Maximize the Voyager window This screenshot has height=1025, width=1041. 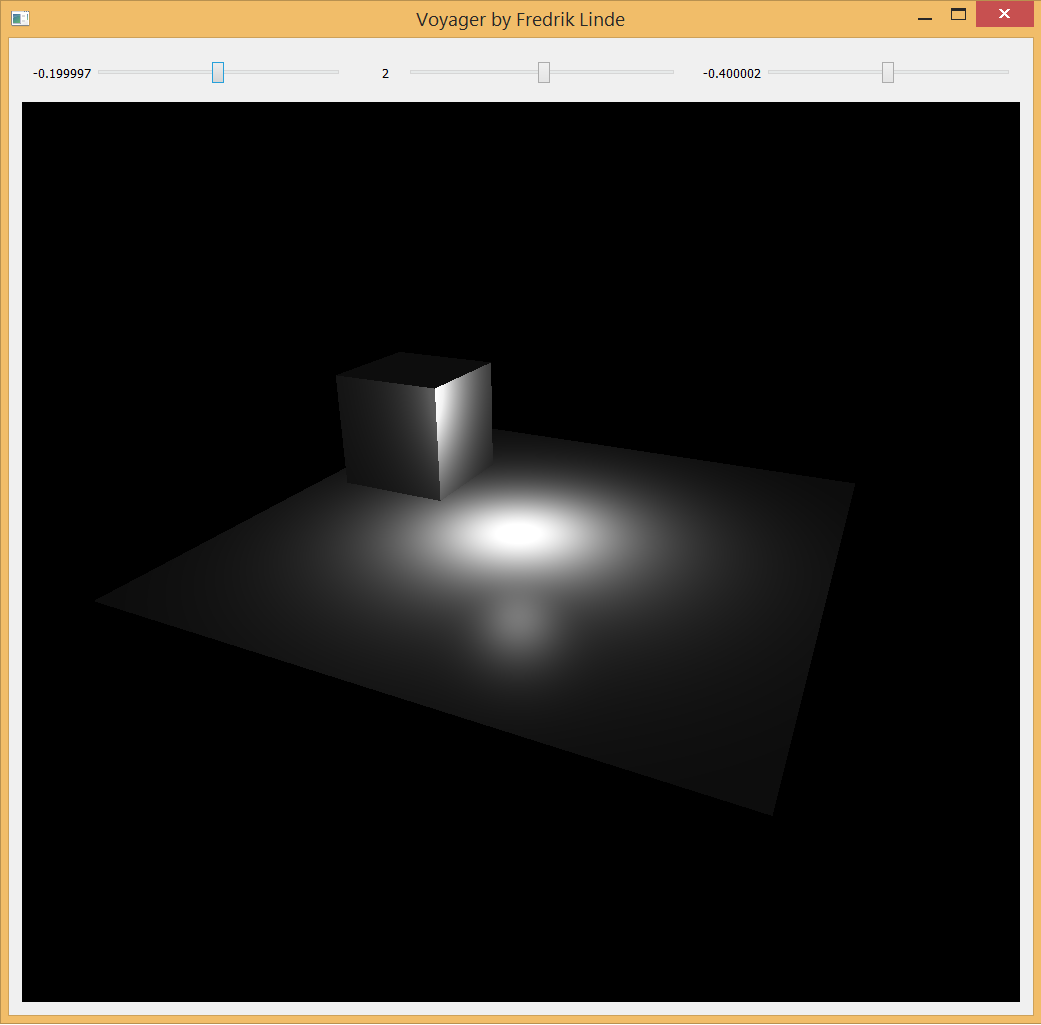[x=957, y=14]
